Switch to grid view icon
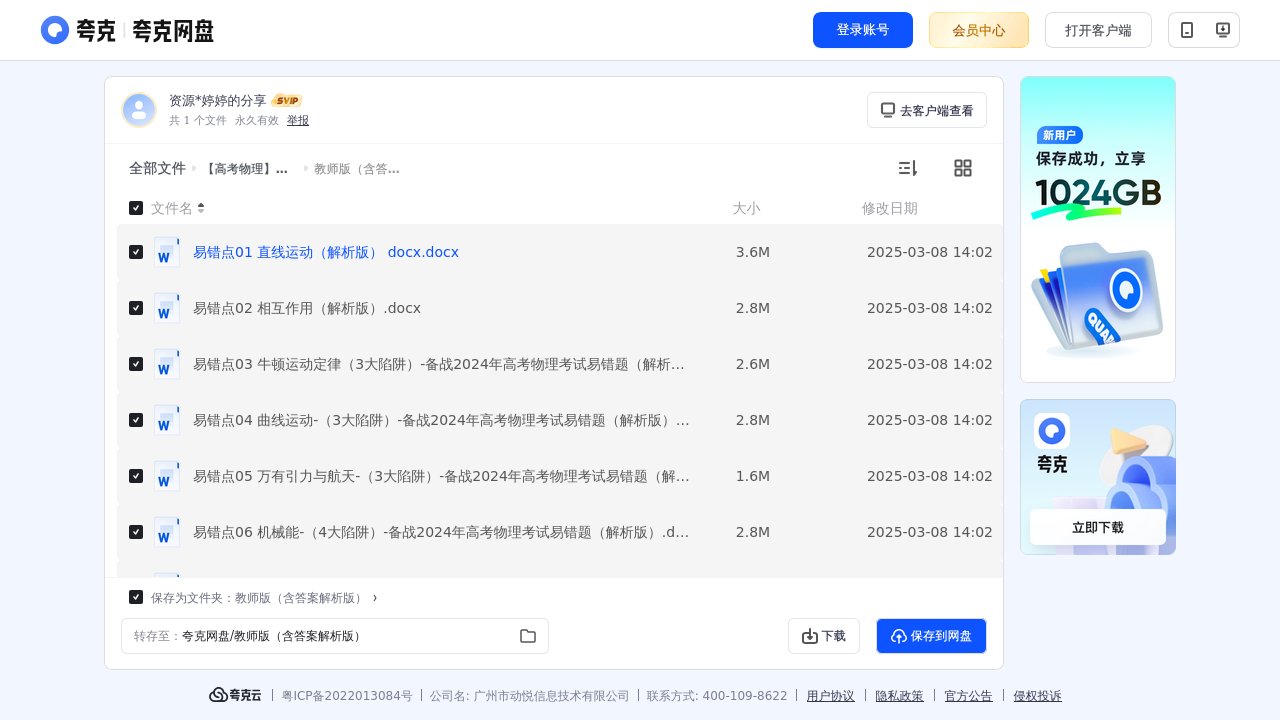The height and width of the screenshot is (720, 1280). pos(963,168)
